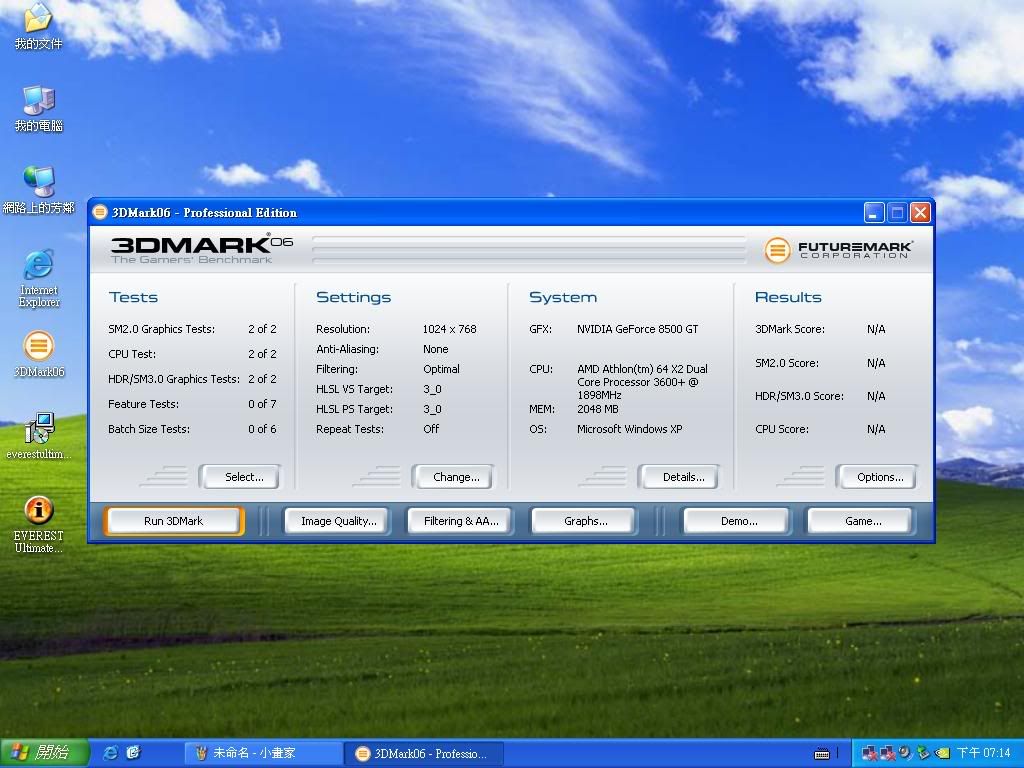Viewport: 1024px width, 768px height.
Task: Click the Start button
Action: pyautogui.click(x=44, y=753)
